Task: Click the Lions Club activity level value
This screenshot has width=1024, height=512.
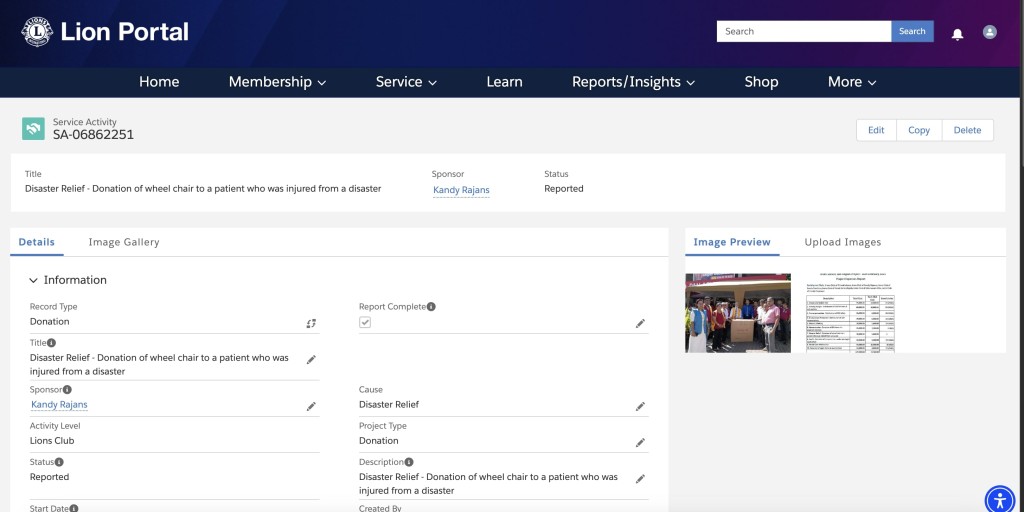Action: click(52, 441)
